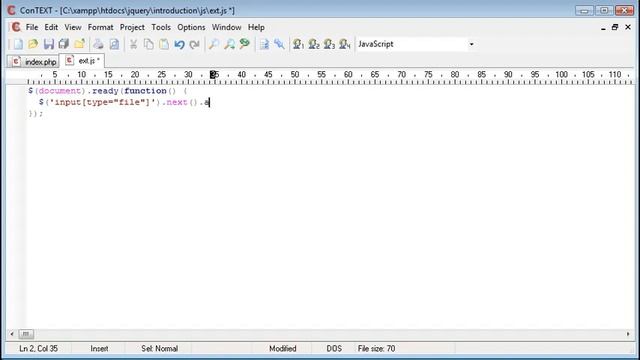This screenshot has height=360, width=640.
Task: Click the Close file folder icon
Action: pos(79,44)
